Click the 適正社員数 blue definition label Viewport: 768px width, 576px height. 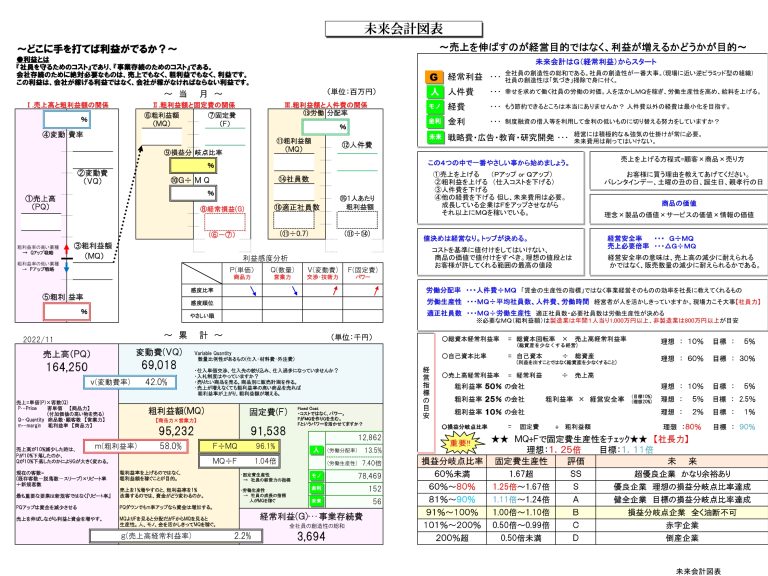click(443, 313)
